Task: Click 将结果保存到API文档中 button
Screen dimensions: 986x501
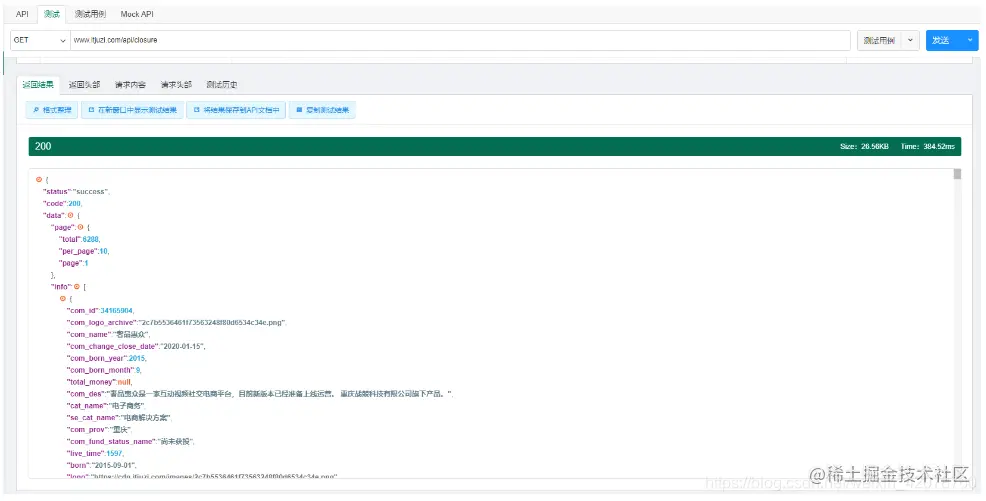Action: tap(236, 110)
